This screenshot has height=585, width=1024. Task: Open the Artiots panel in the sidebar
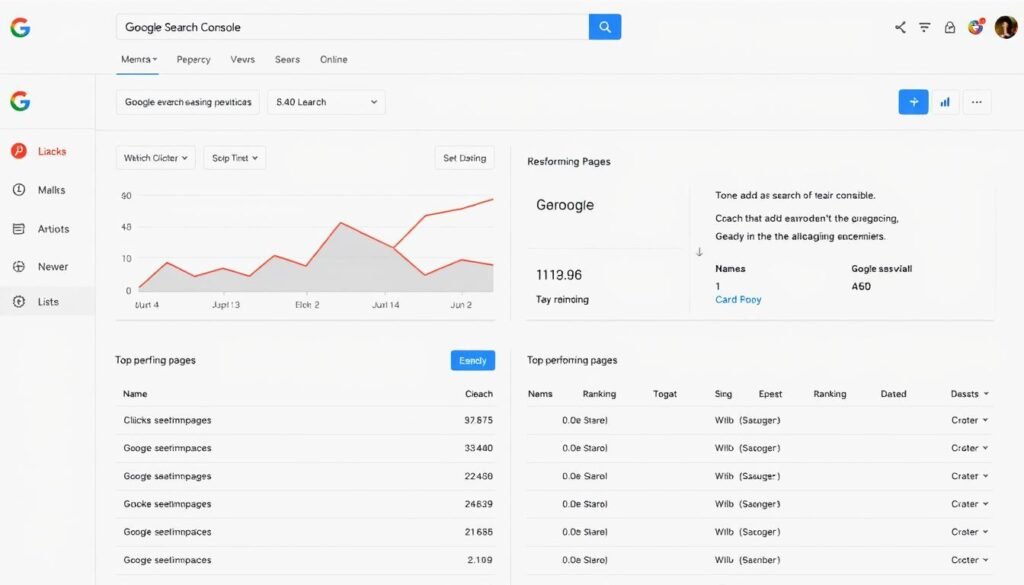48,228
